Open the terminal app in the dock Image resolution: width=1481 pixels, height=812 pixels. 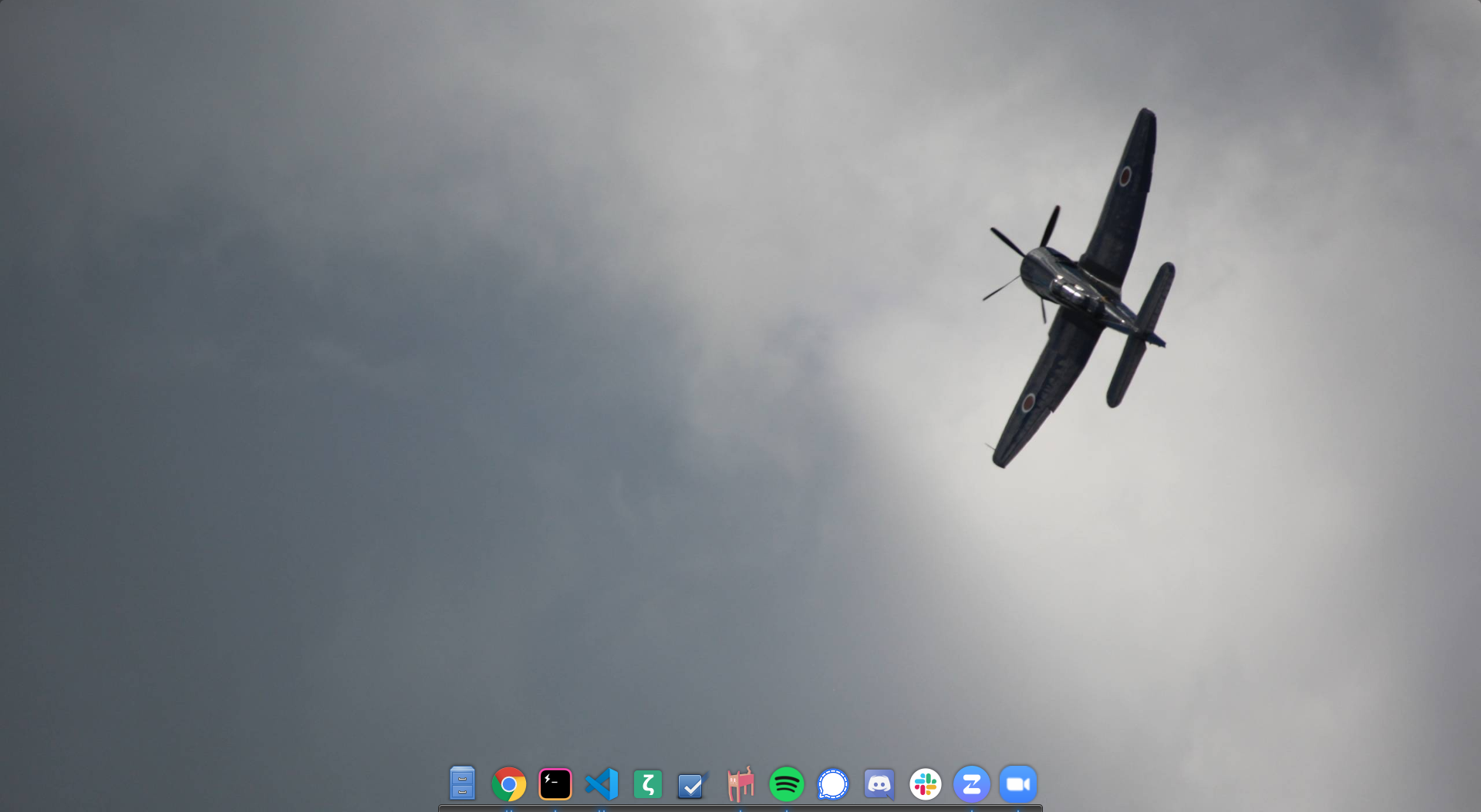click(555, 785)
